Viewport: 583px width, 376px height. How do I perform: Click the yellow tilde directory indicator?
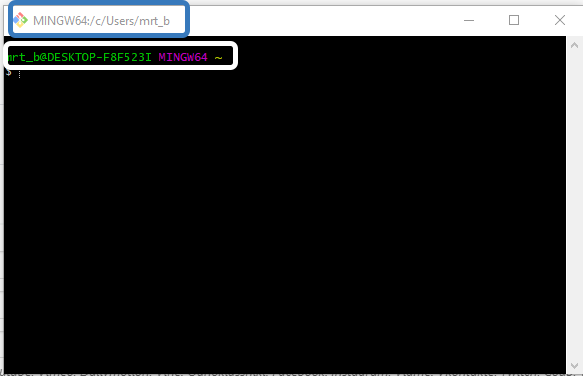(x=218, y=58)
